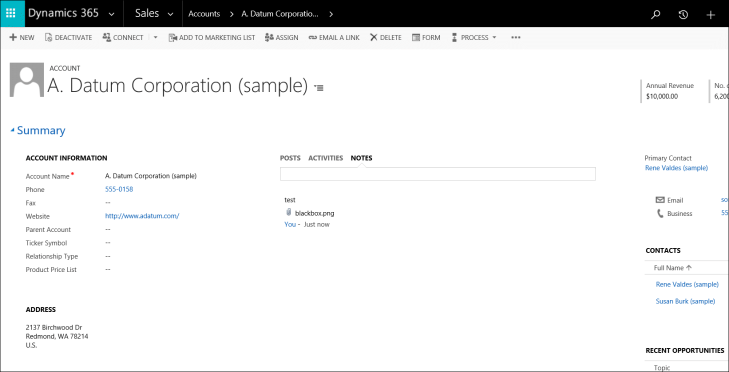The width and height of the screenshot is (729, 372).
Task: Click the account profile picture placeholder
Action: (27, 80)
